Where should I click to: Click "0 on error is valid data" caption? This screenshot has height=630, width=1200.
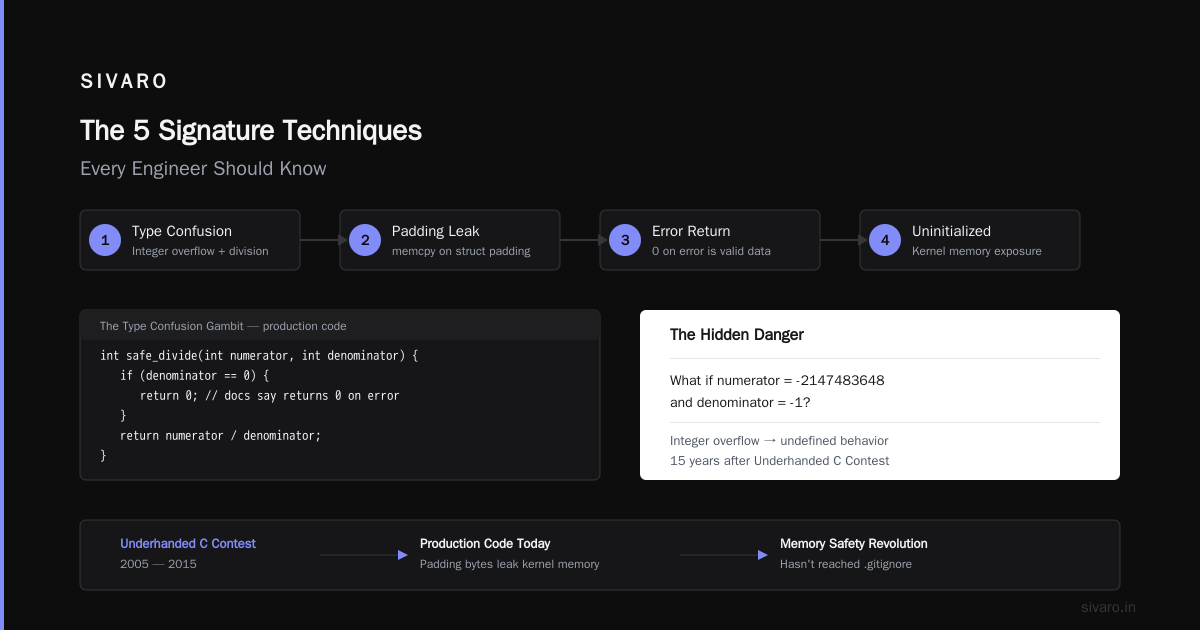[x=711, y=251]
